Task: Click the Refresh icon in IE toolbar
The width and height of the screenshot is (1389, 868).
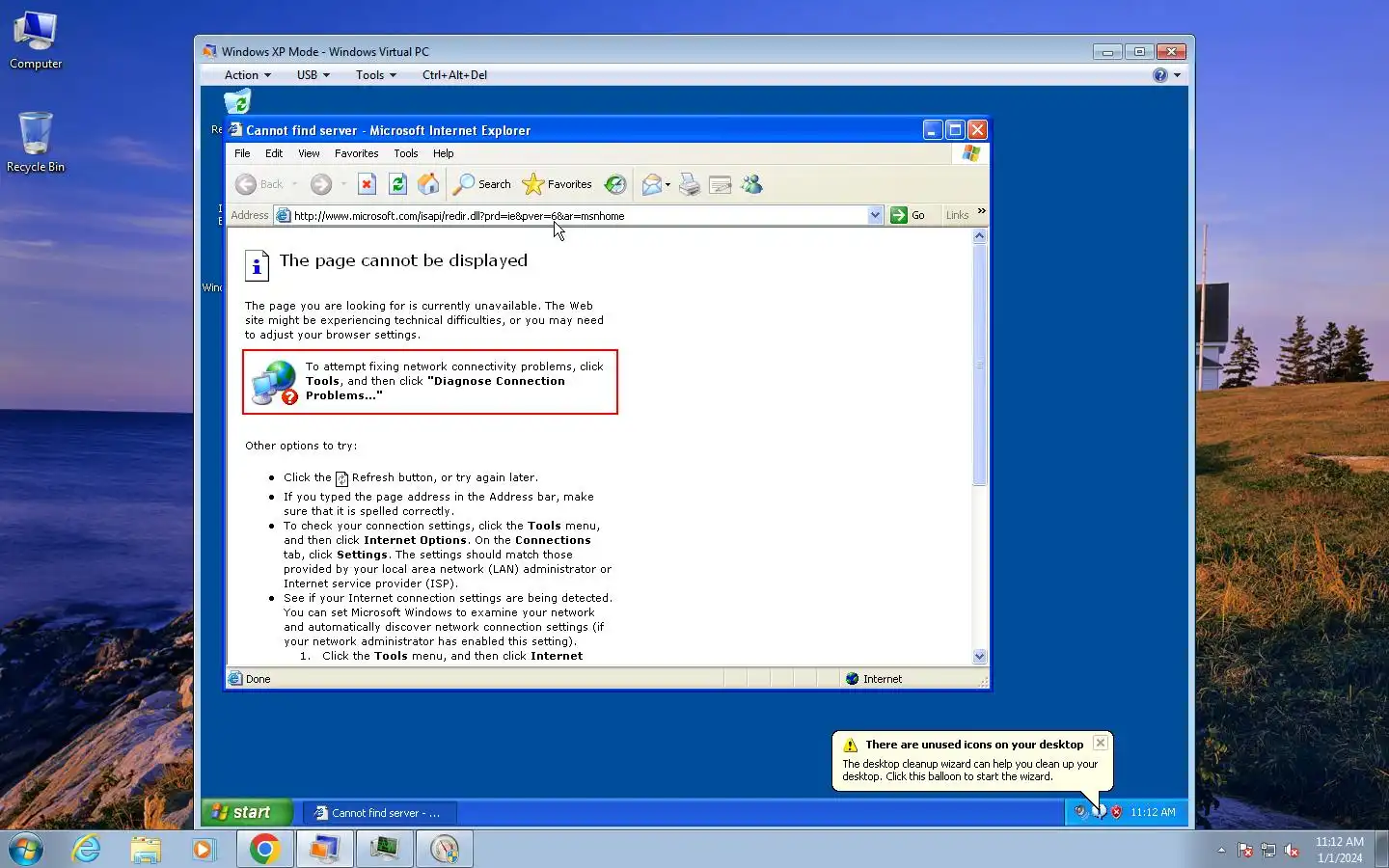Action: coord(397,184)
